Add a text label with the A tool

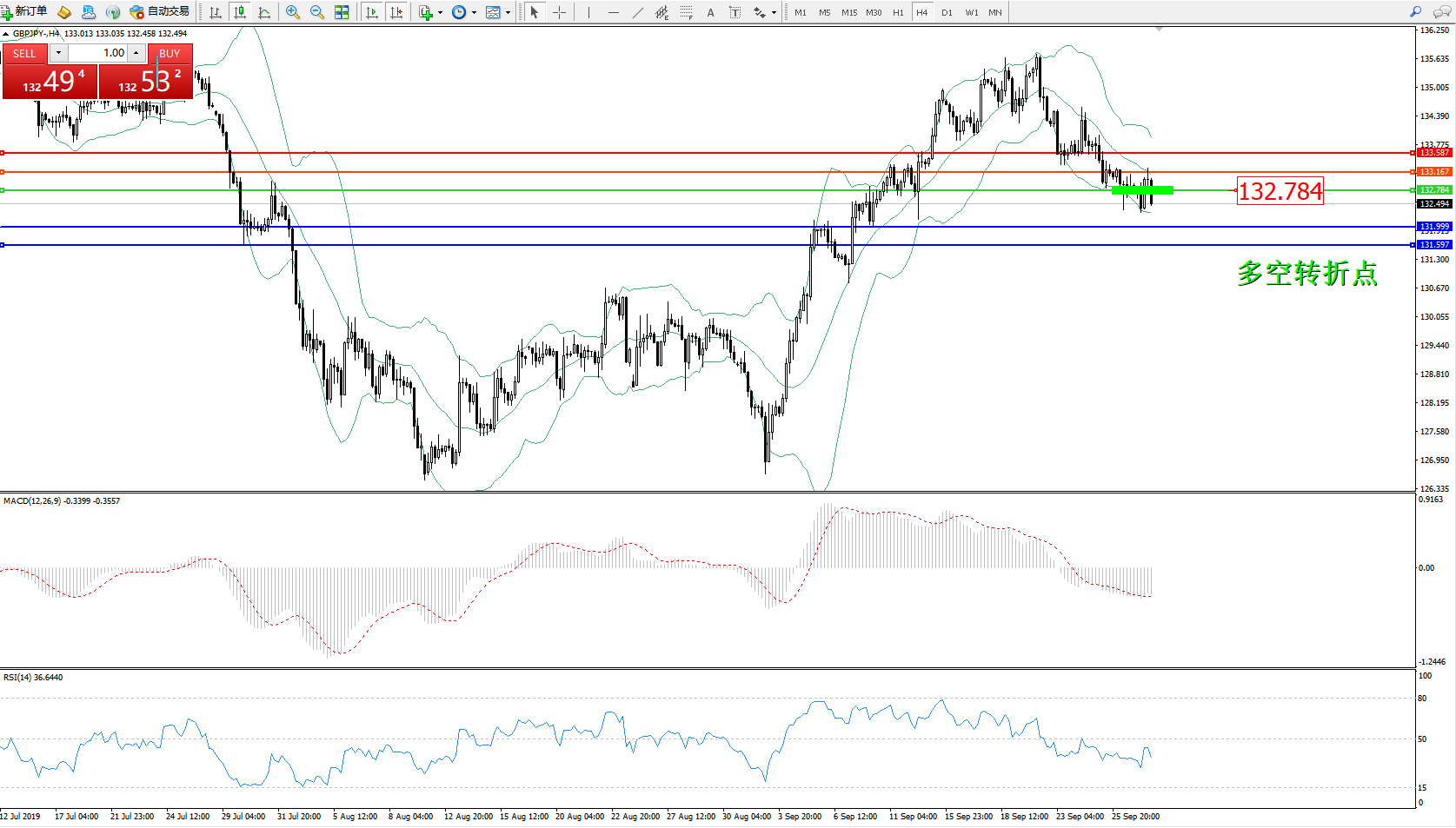point(710,12)
